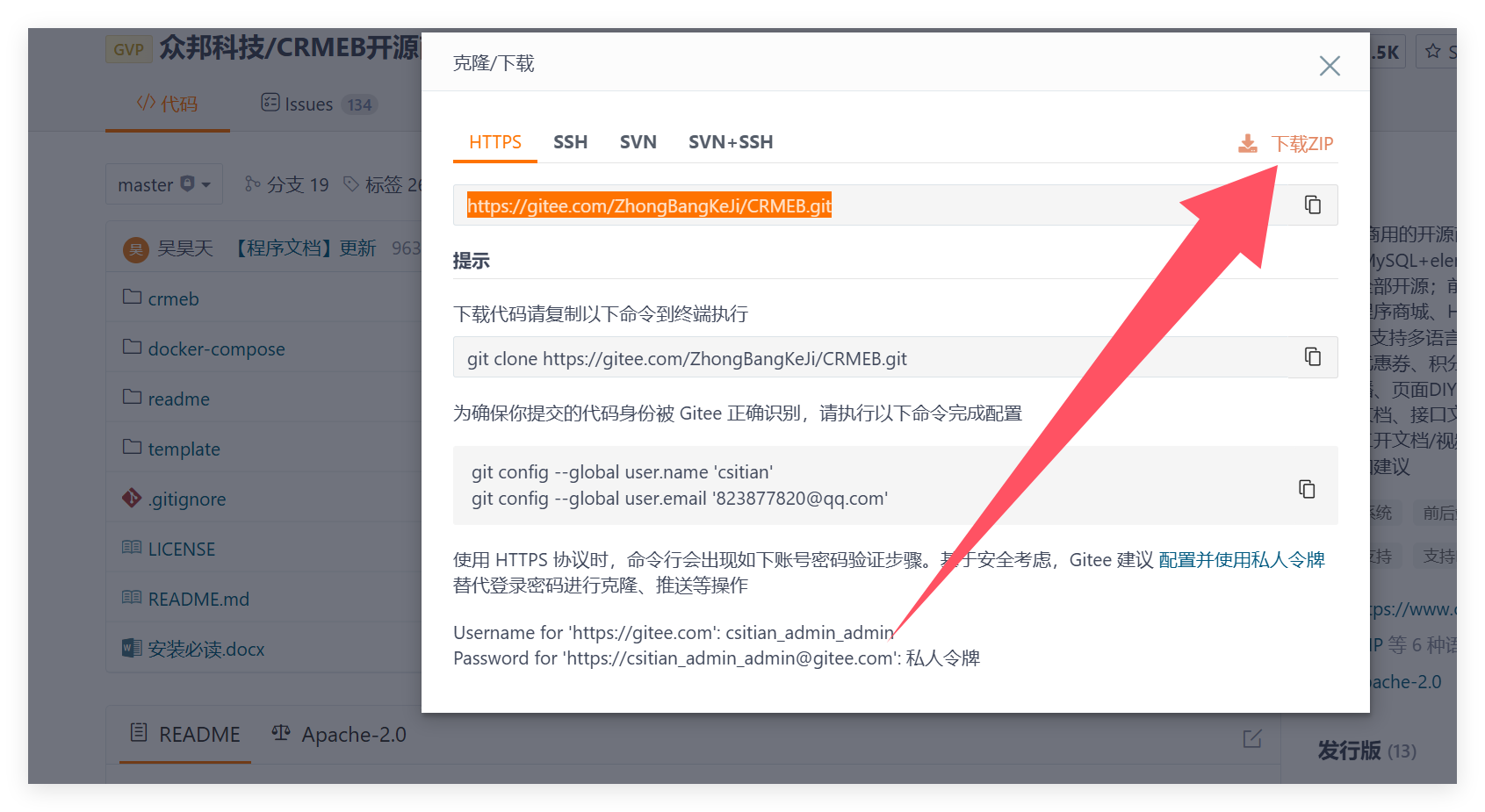This screenshot has width=1485, height=812.
Task: Open the LICENSE file
Action: click(x=181, y=550)
